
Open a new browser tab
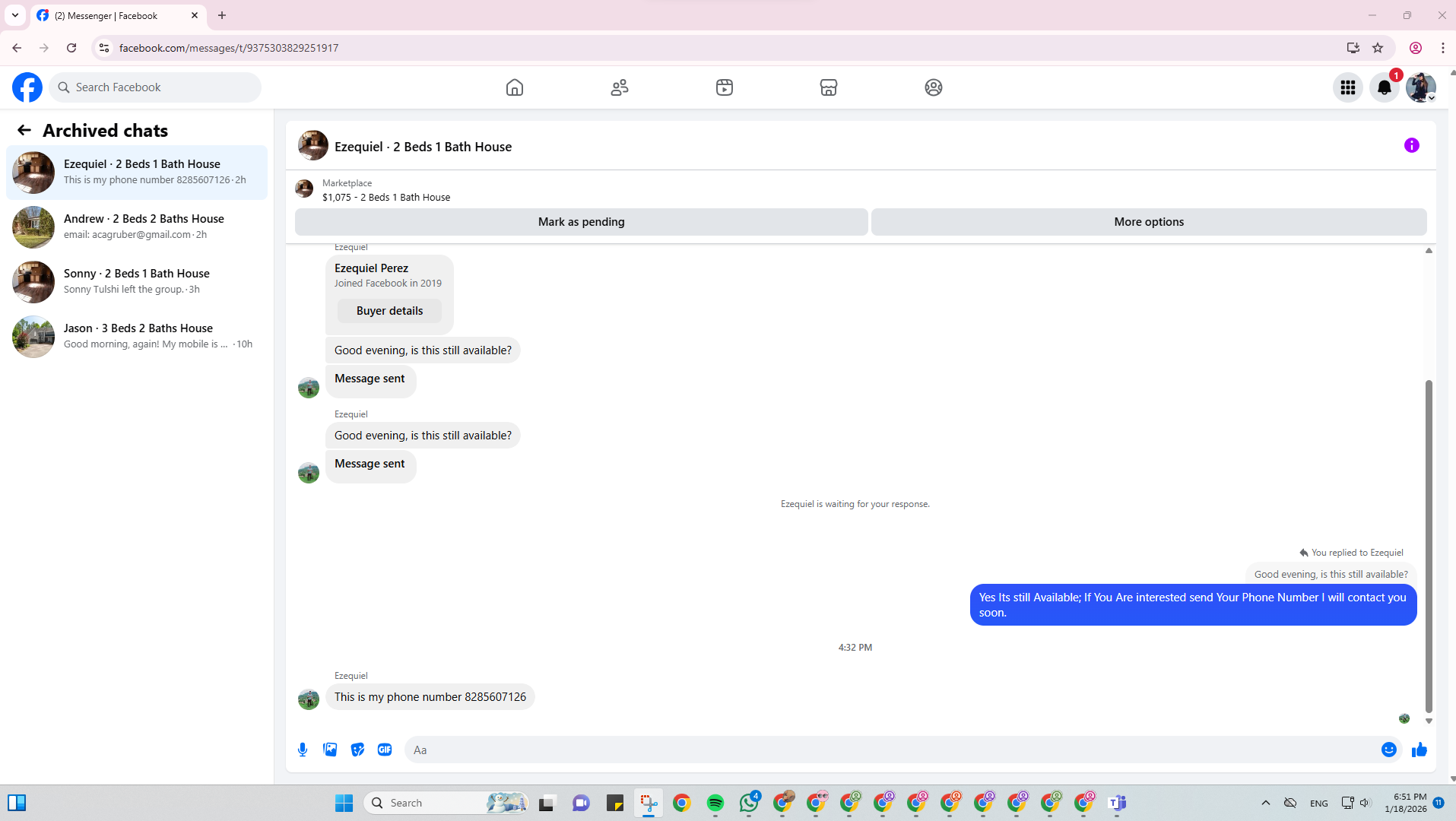pyautogui.click(x=222, y=15)
